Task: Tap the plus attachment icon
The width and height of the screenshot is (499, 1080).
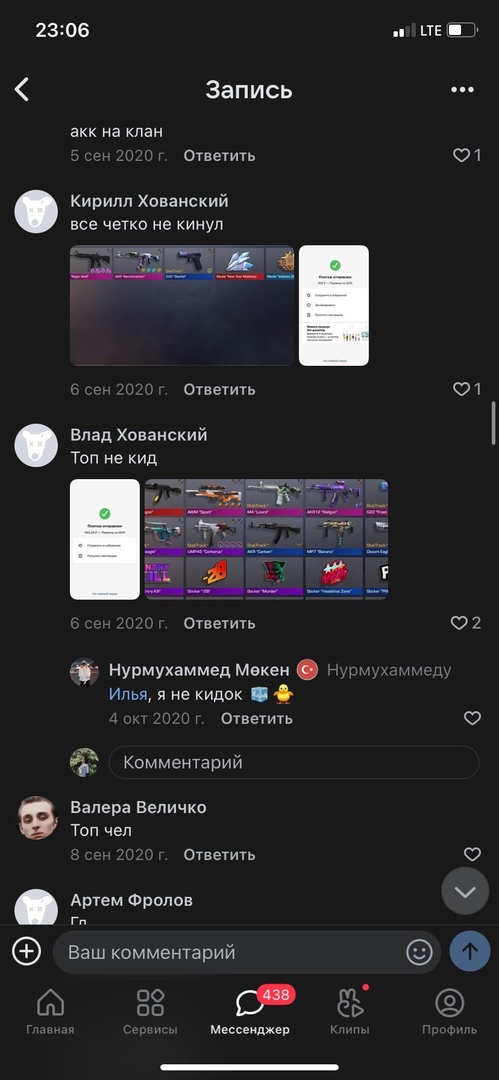Action: (x=26, y=952)
